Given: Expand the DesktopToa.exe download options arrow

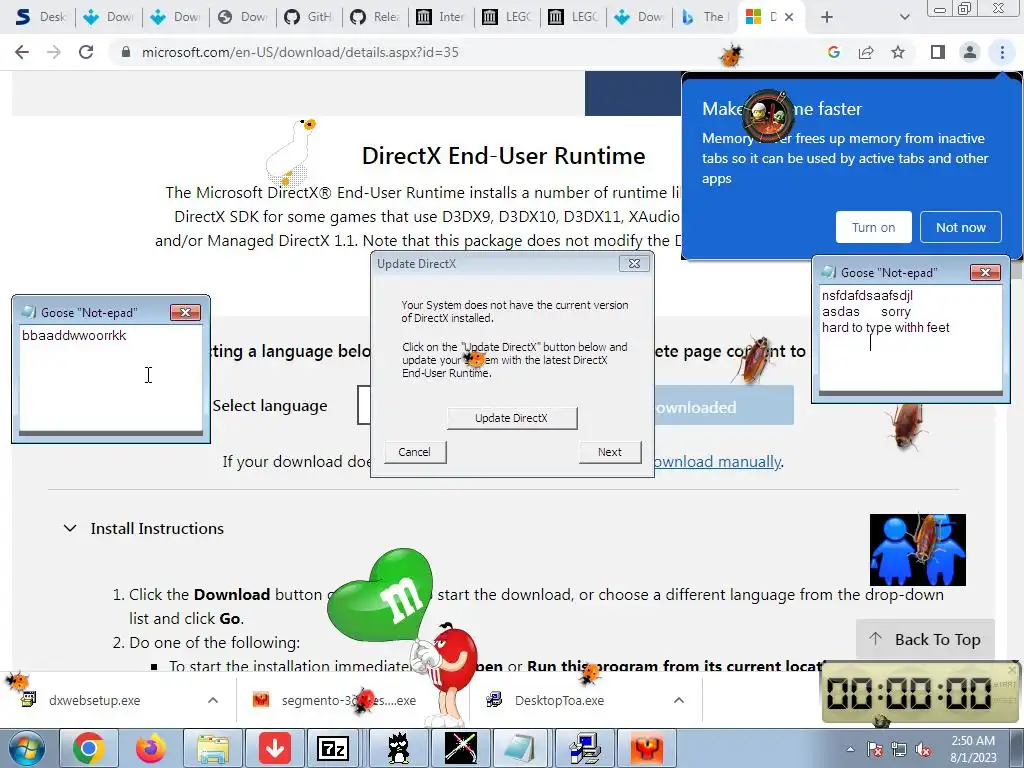Looking at the screenshot, I should (679, 700).
